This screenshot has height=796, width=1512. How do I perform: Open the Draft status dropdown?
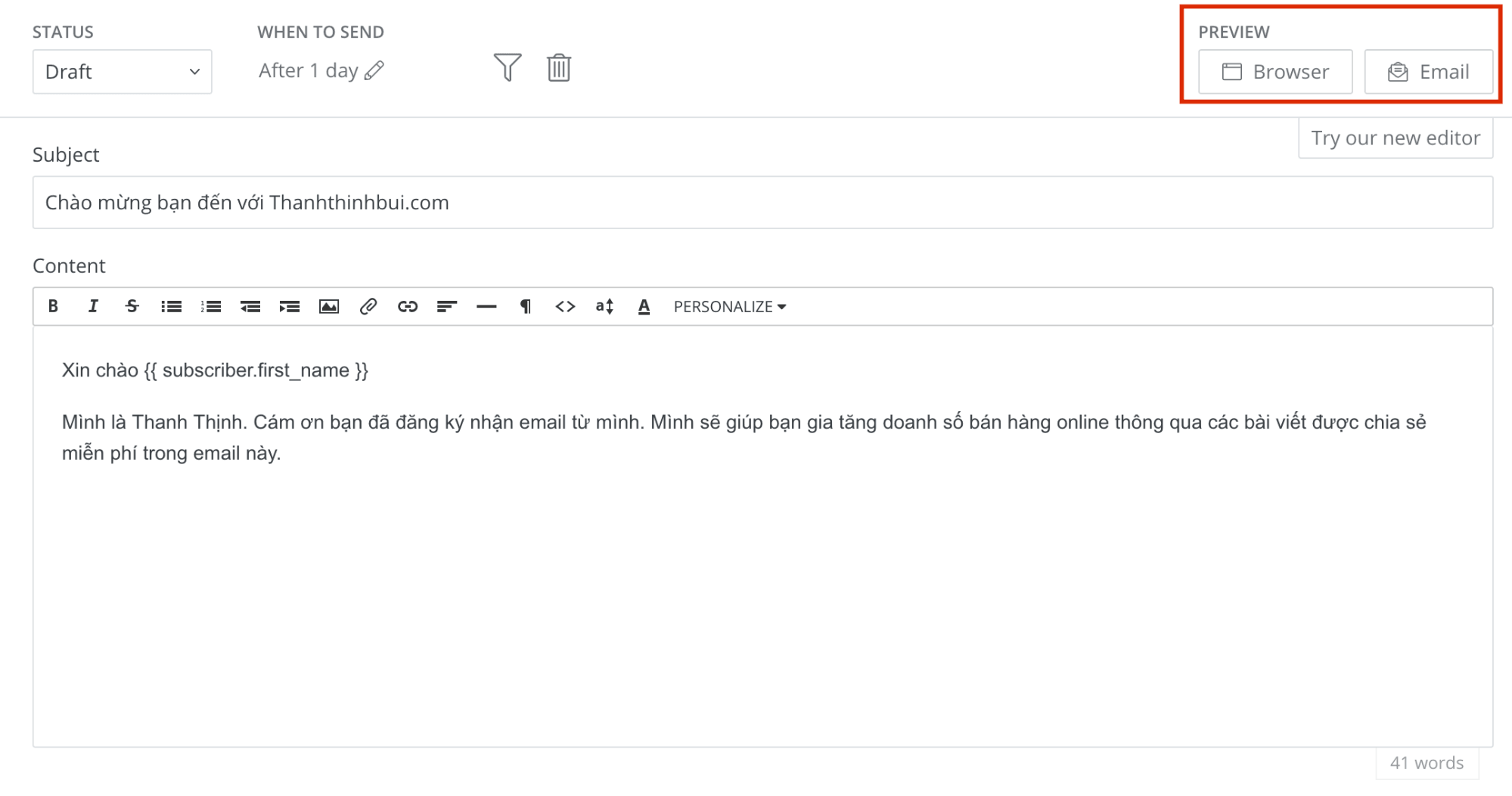point(122,72)
